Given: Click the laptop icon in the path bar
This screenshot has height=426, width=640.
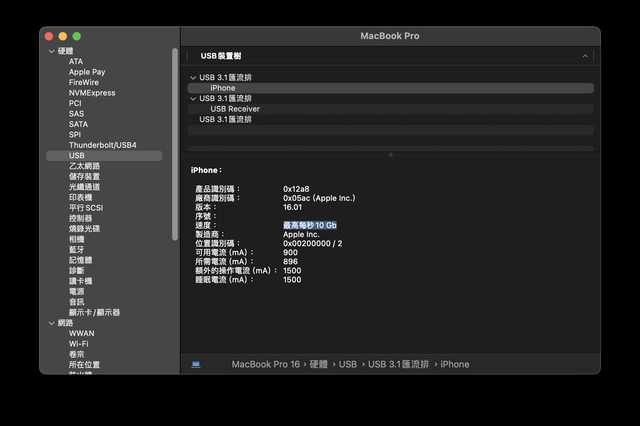Looking at the screenshot, I should coord(195,364).
